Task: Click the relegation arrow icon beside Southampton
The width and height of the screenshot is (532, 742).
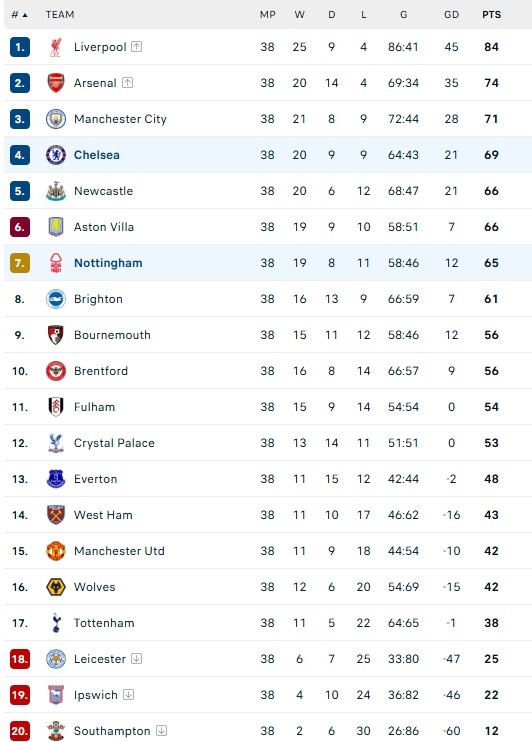Action: pyautogui.click(x=161, y=730)
